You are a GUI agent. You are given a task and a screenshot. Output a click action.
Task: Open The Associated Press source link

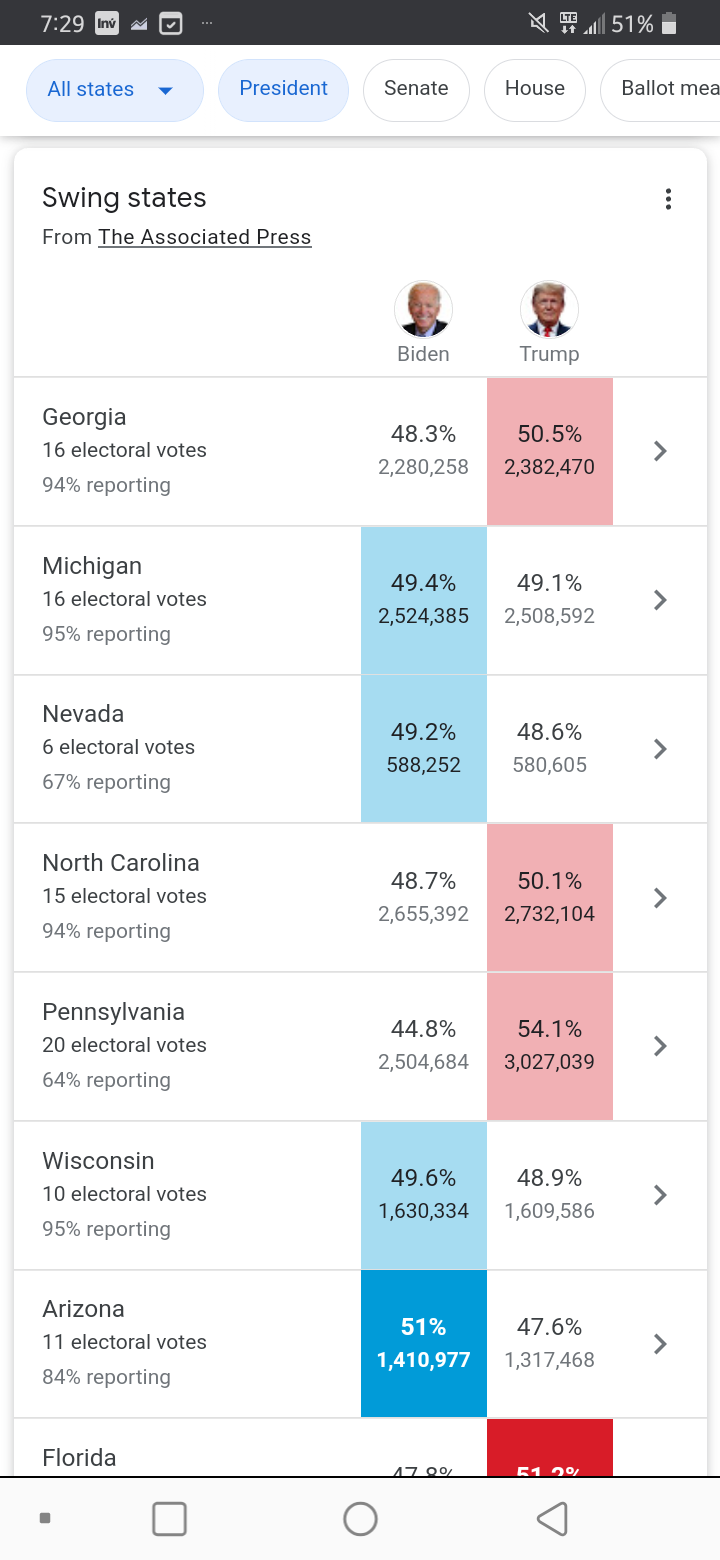click(x=205, y=238)
